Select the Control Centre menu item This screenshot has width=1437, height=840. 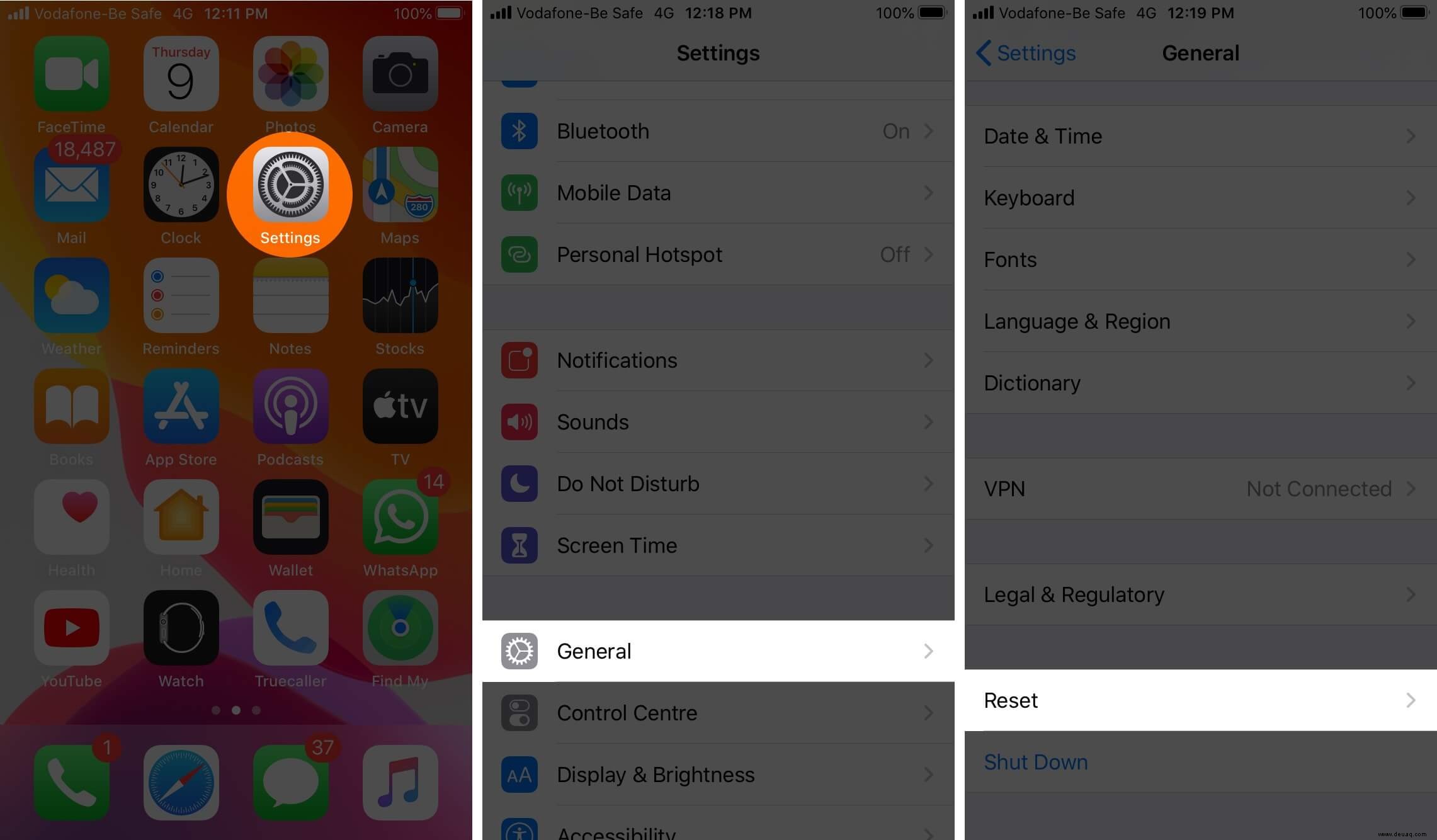tap(718, 712)
